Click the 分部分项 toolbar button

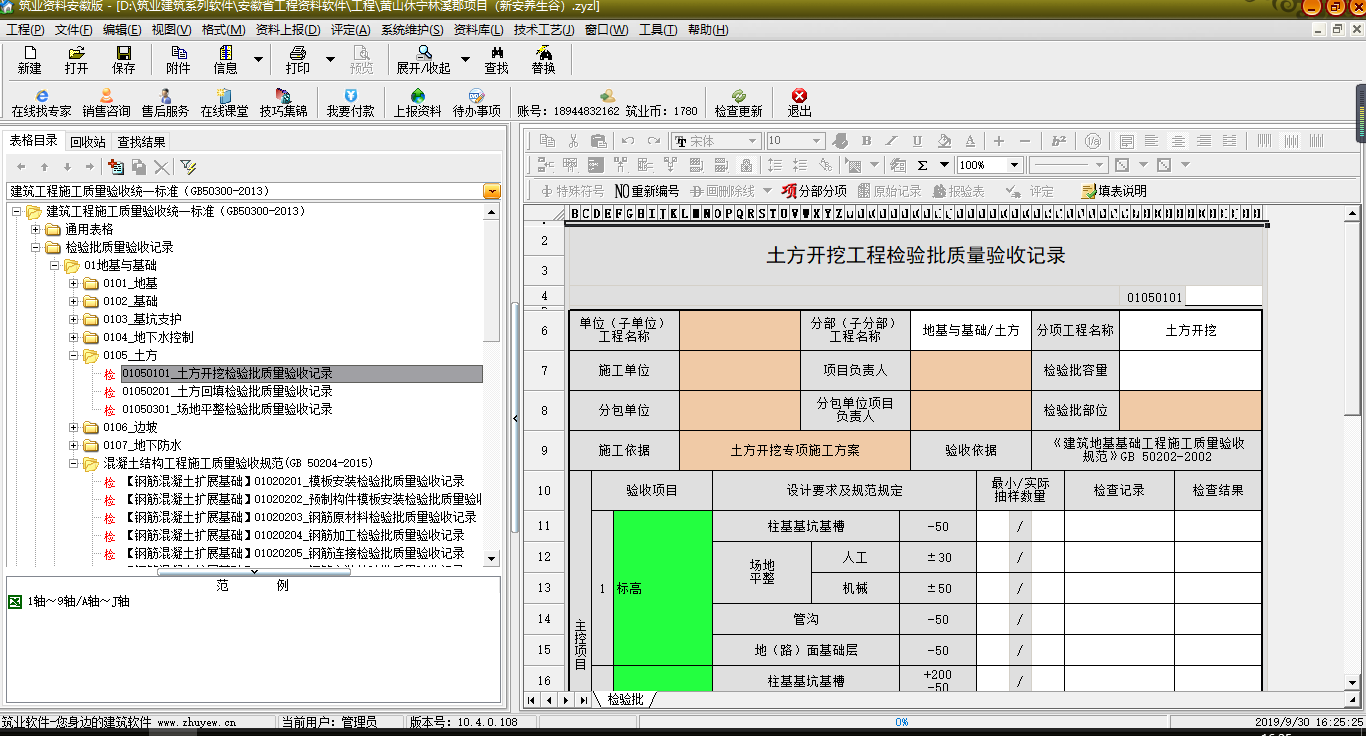[x=814, y=191]
